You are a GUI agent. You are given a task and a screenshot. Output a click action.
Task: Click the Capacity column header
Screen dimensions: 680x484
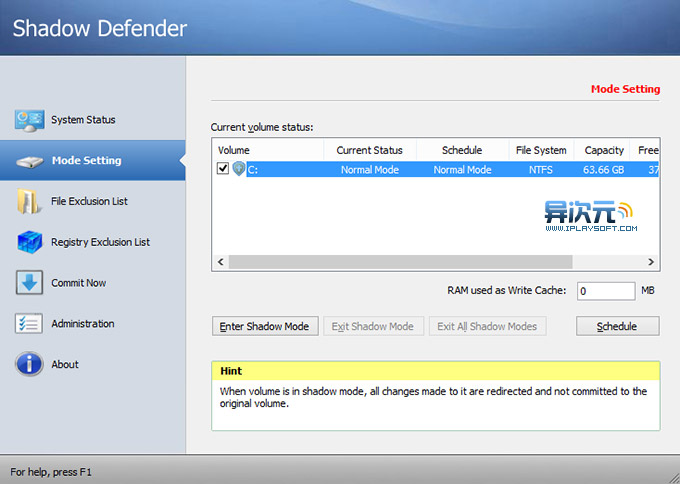coord(604,150)
